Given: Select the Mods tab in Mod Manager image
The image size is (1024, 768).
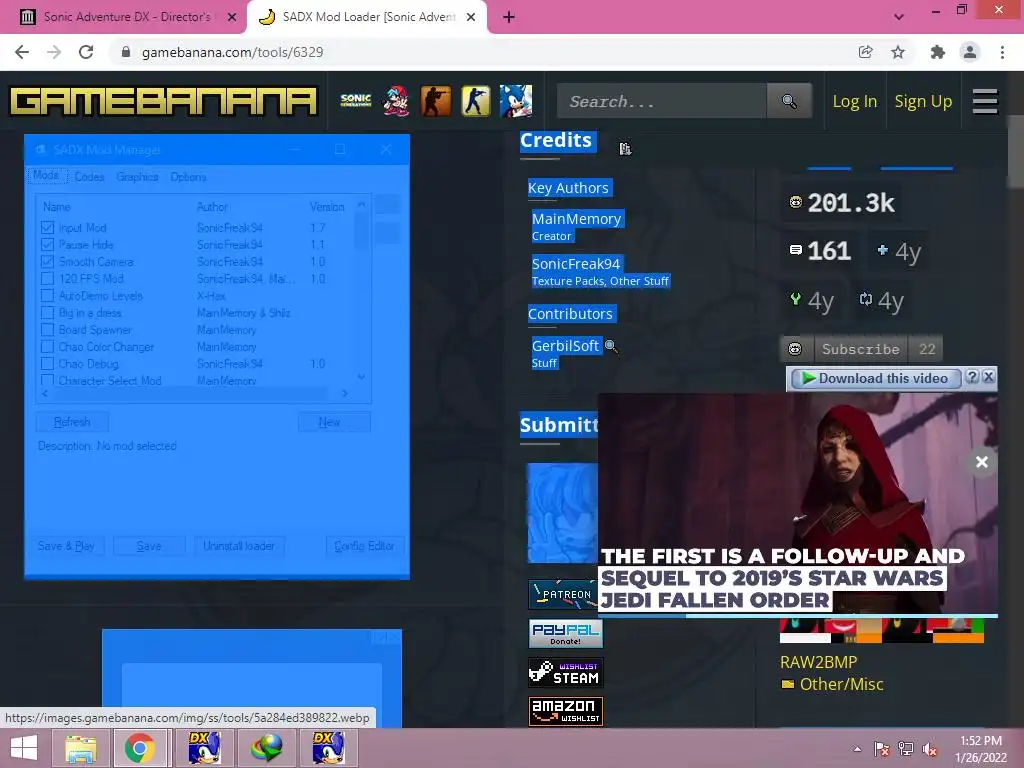Looking at the screenshot, I should pos(46,176).
